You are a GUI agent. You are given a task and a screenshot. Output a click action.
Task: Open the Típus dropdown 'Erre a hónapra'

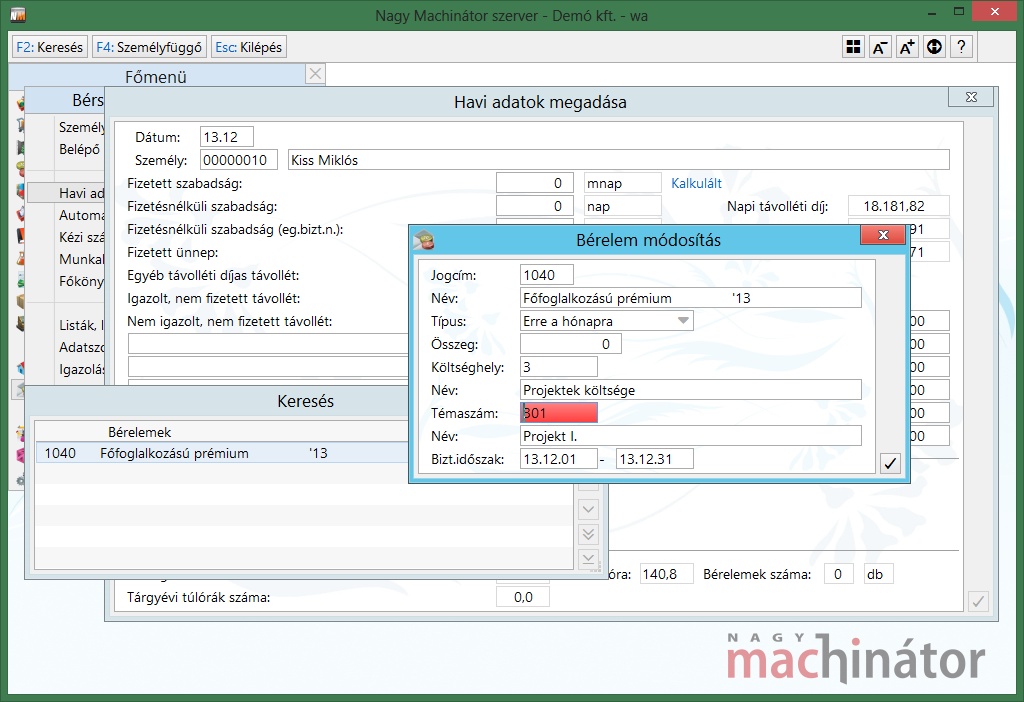[607, 321]
